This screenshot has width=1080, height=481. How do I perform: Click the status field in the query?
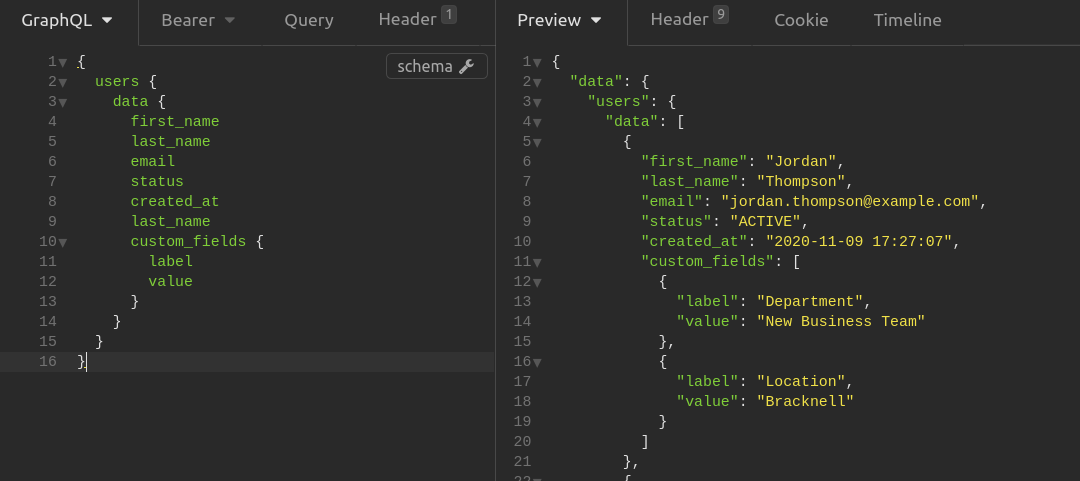point(157,182)
